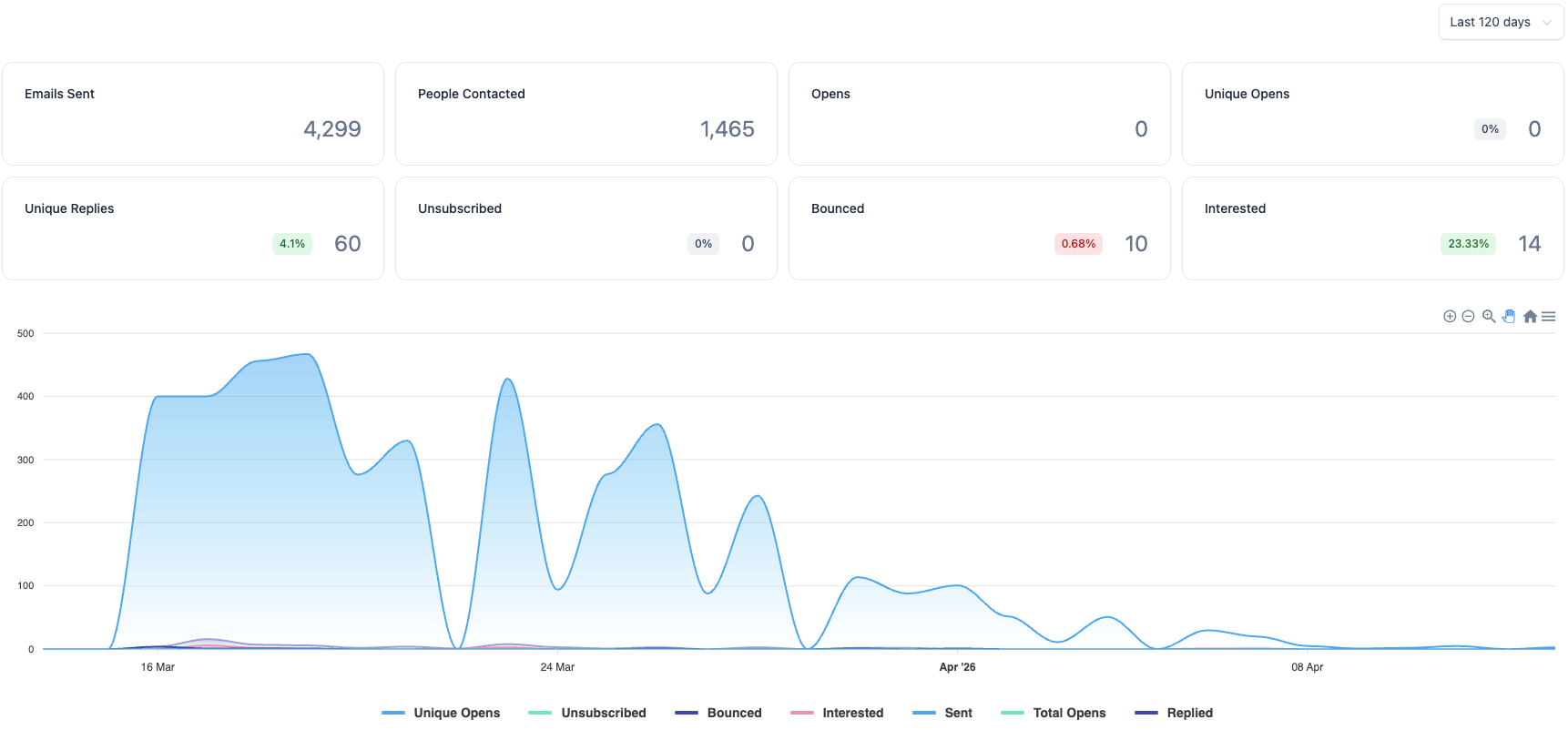The image size is (1568, 730).
Task: Click the Apr '26 x-axis label
Action: point(958,667)
